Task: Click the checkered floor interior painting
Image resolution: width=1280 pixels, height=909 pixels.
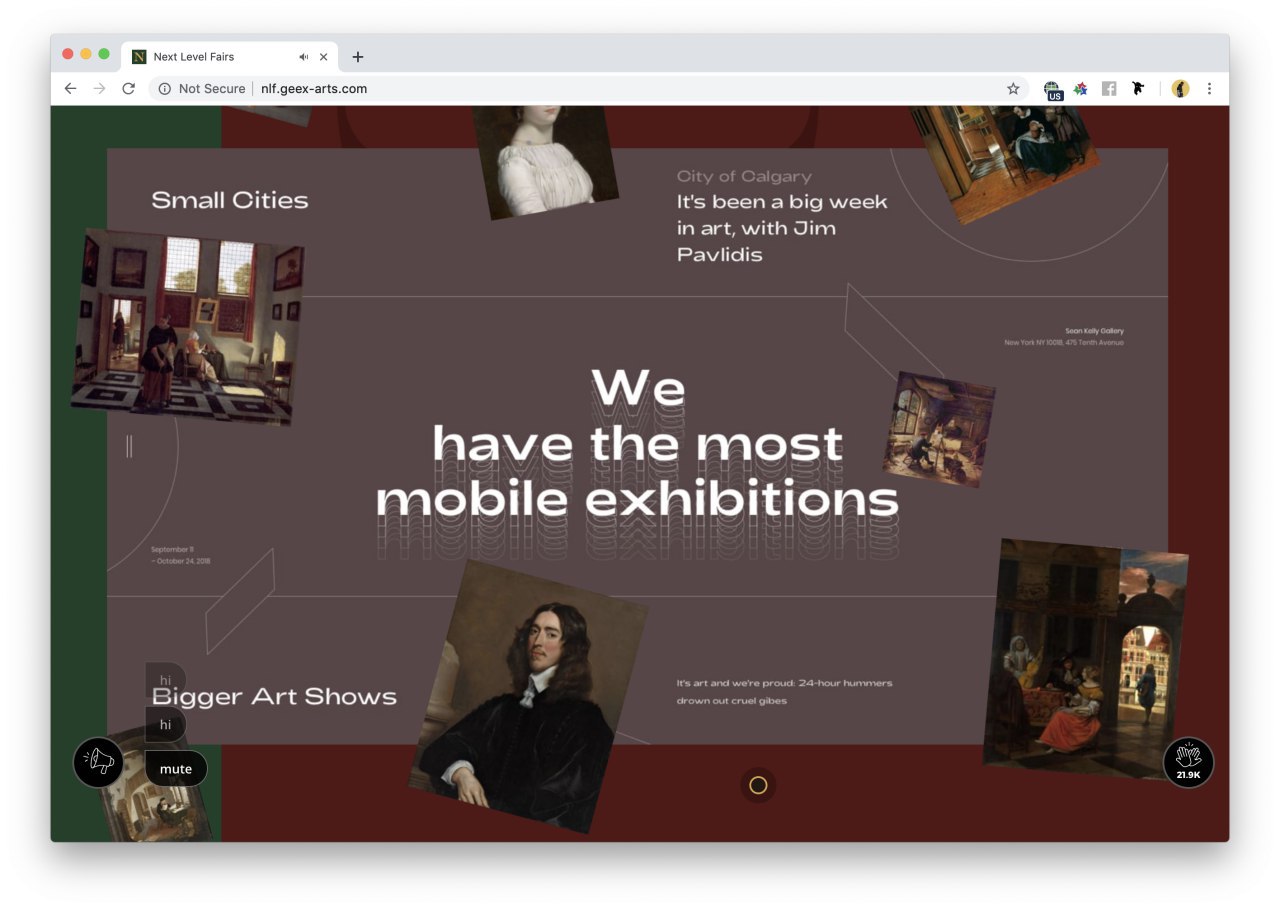Action: click(x=187, y=327)
